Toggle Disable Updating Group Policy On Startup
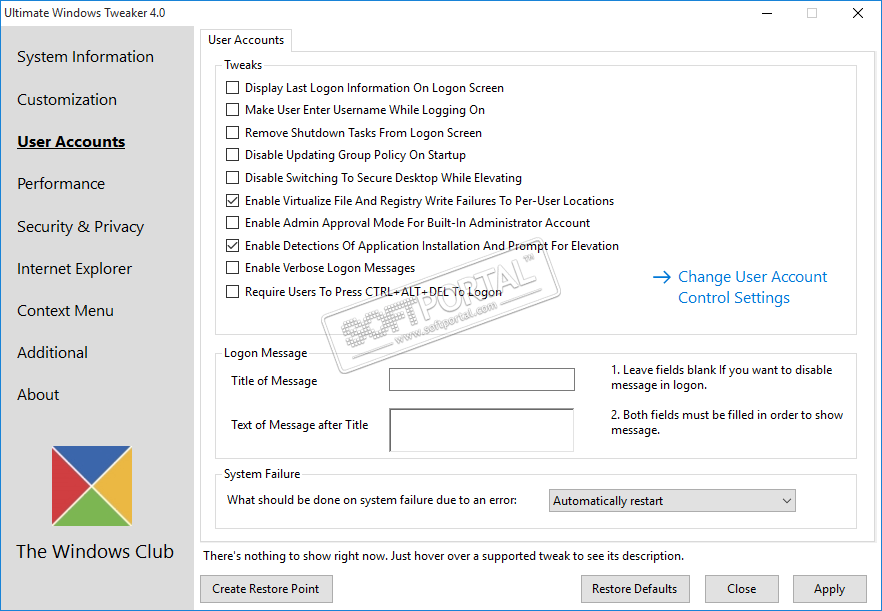Viewport: 882px width, 611px height. [x=232, y=155]
